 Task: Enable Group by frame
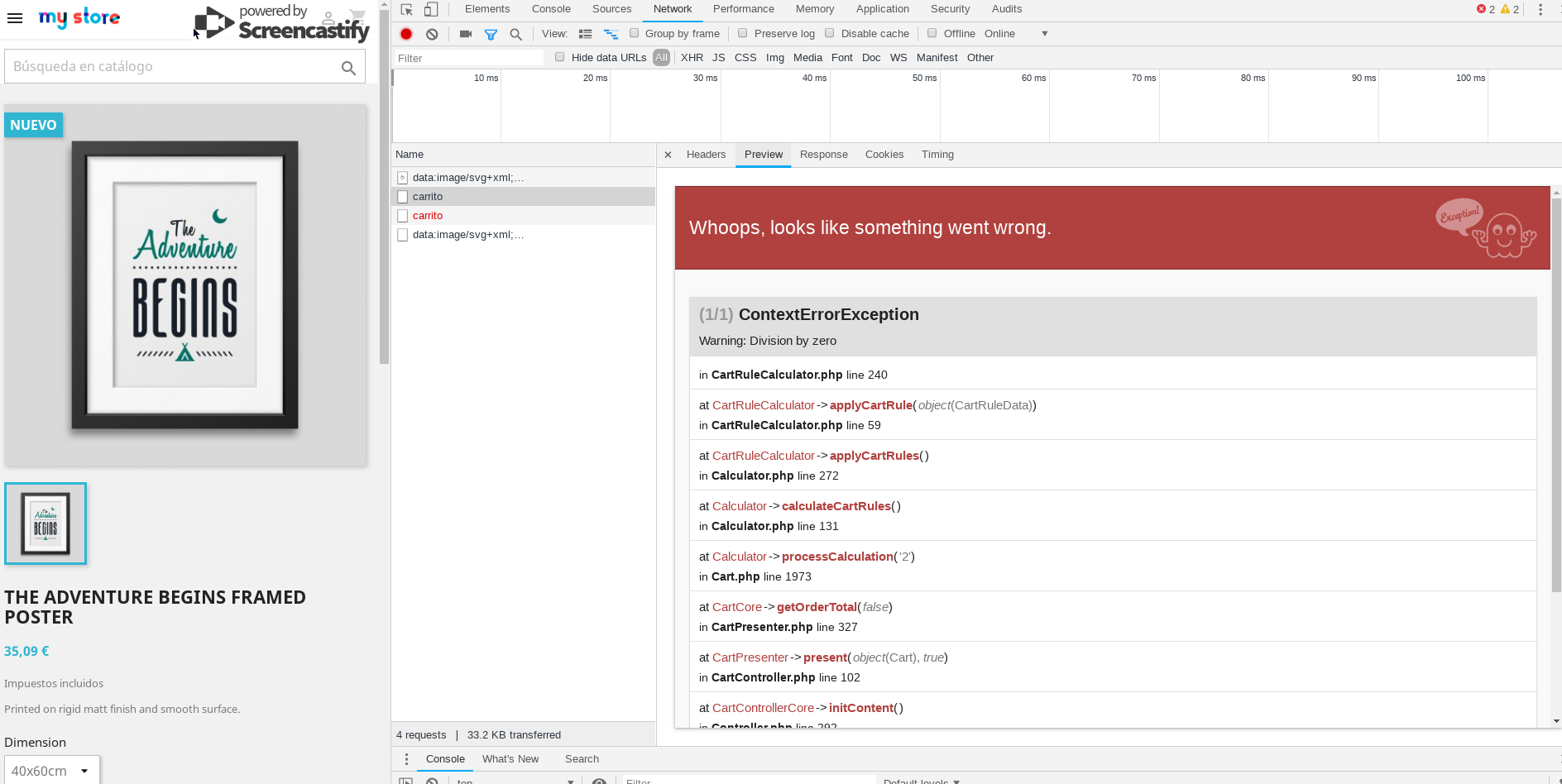(x=633, y=33)
